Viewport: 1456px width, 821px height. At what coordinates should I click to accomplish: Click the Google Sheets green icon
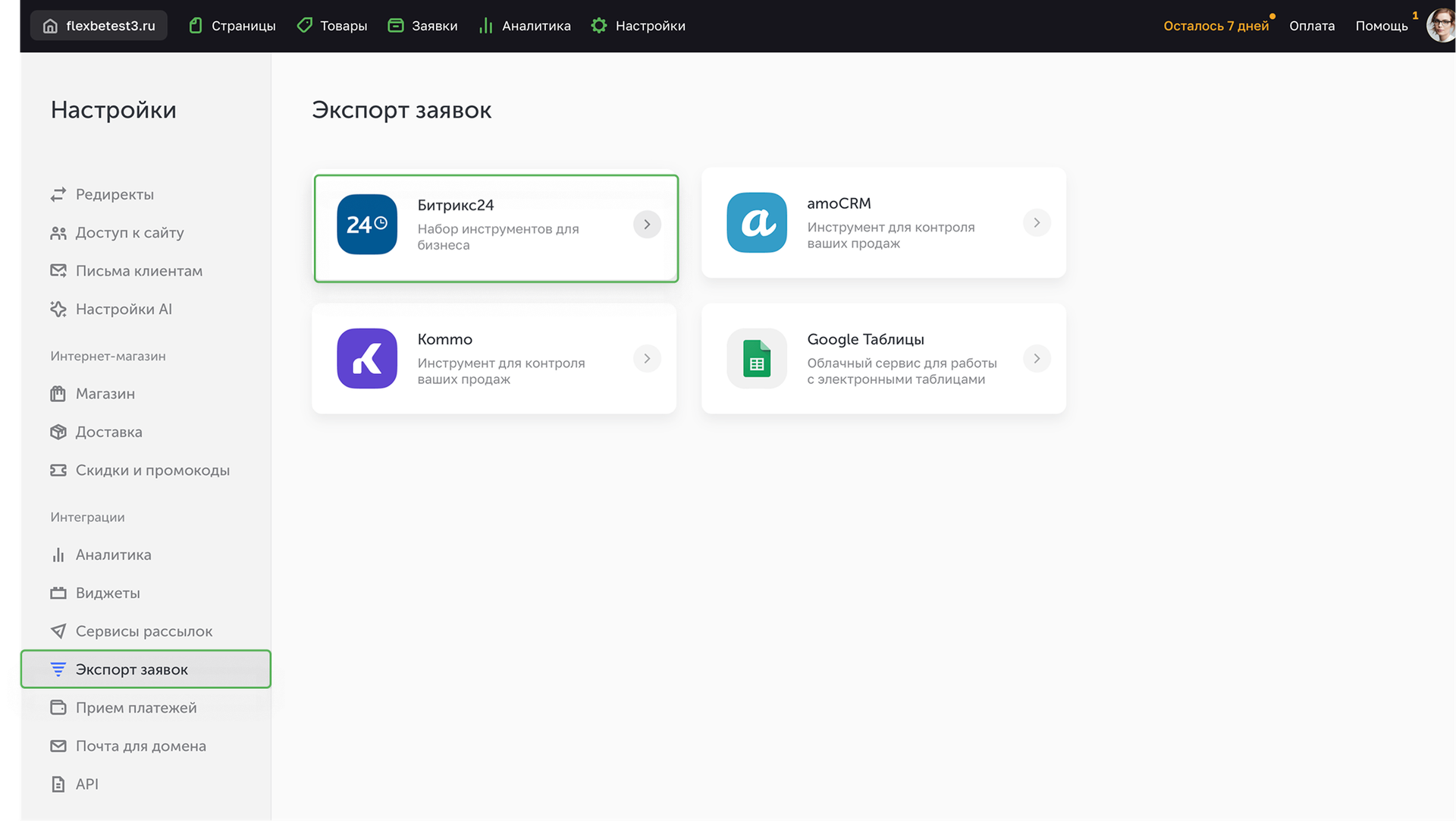(x=757, y=359)
